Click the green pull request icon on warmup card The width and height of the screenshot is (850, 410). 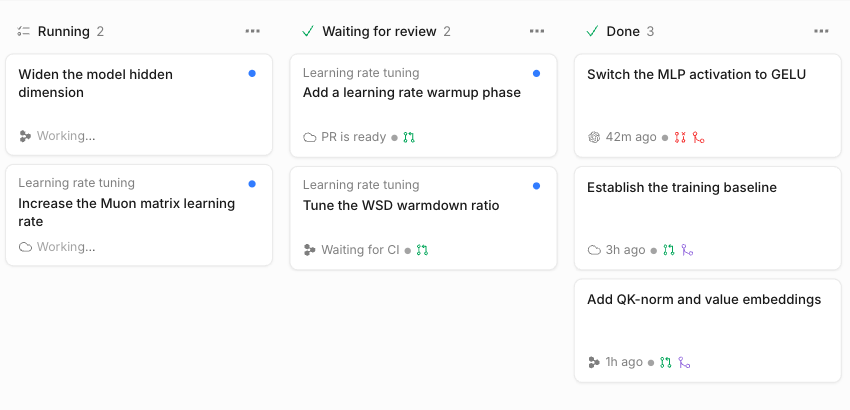409,137
